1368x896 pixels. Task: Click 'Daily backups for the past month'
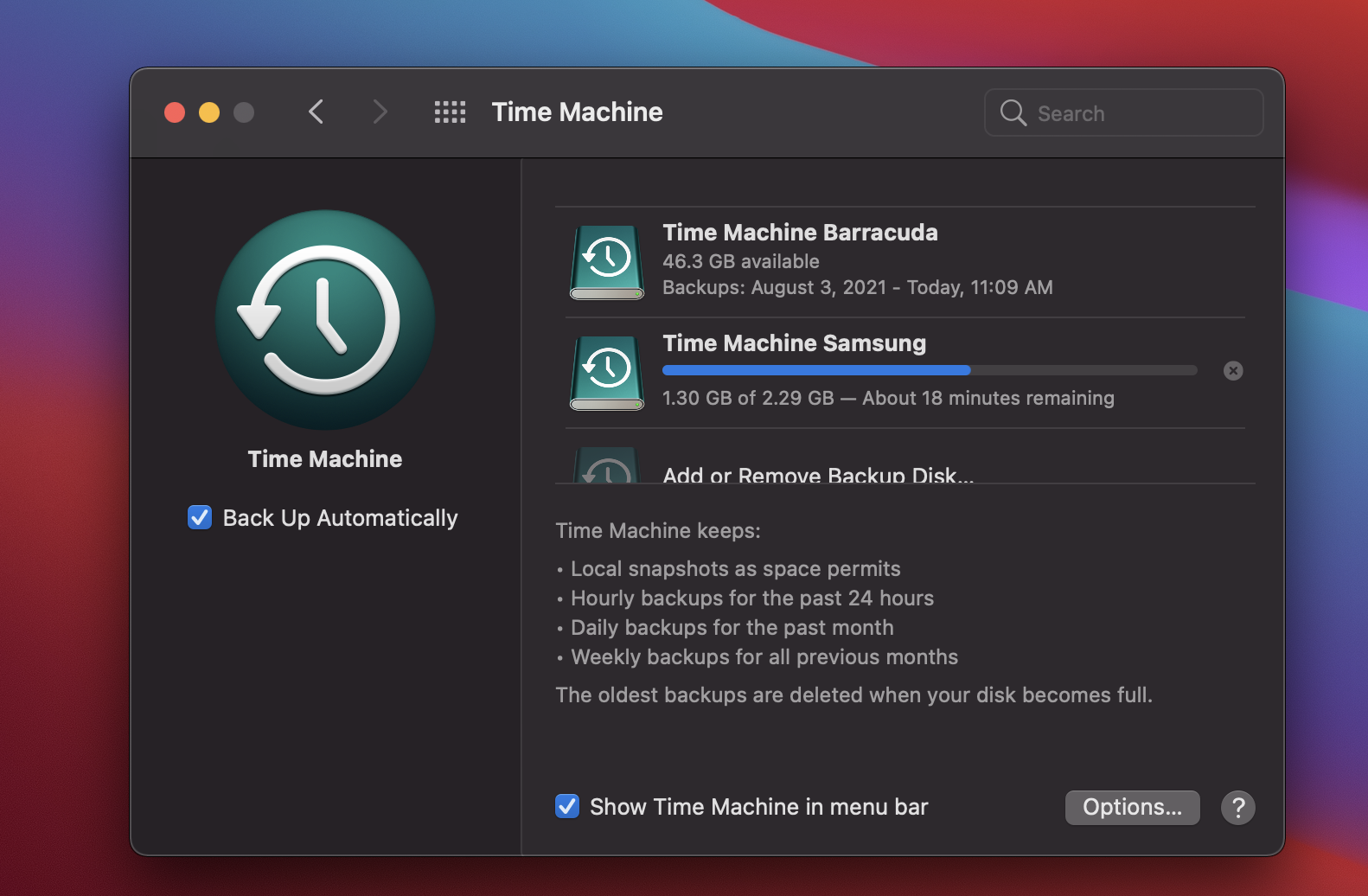coord(732,628)
